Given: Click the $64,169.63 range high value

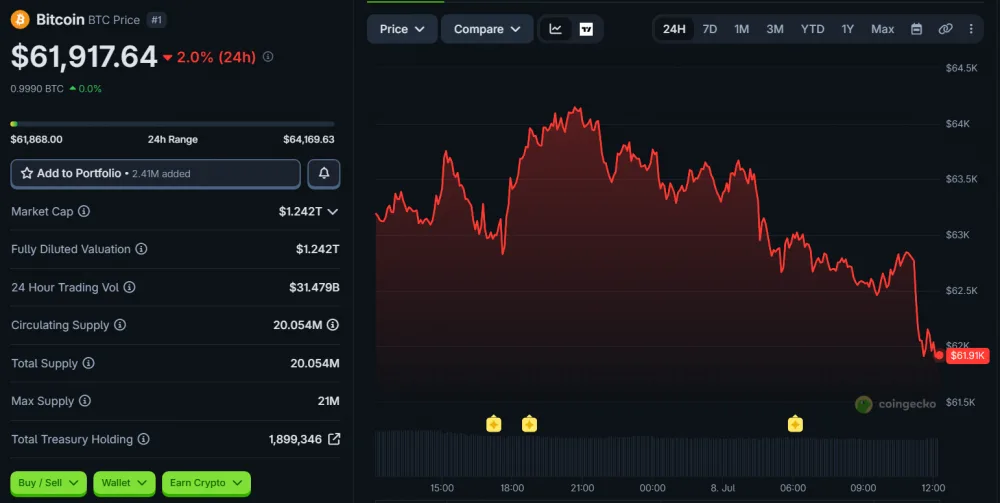Looking at the screenshot, I should [x=309, y=139].
